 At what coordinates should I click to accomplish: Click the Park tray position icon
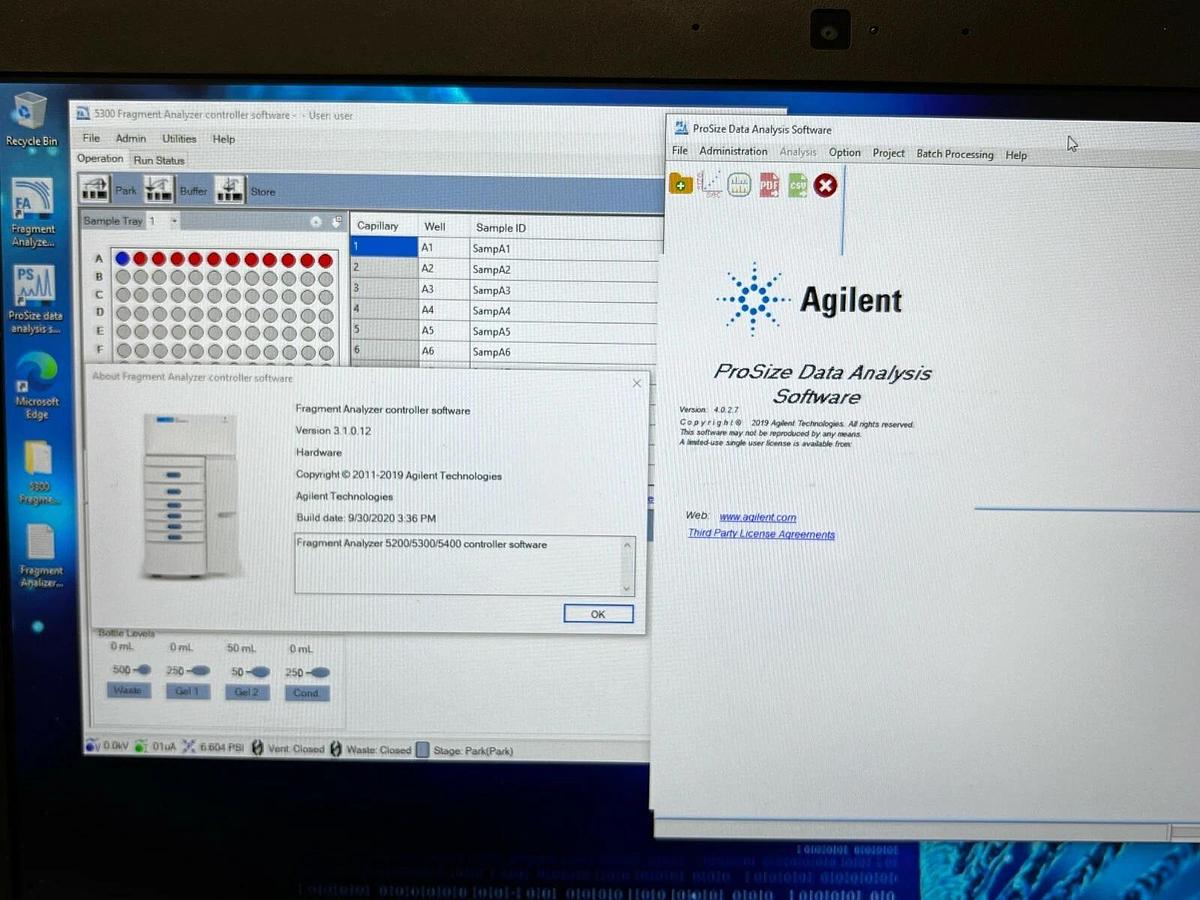click(96, 188)
